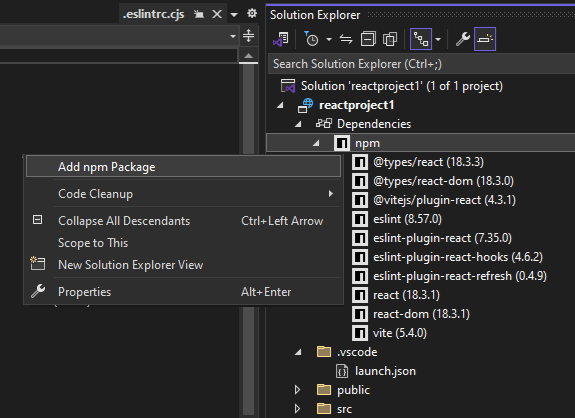
Task: Open the Pending Changes Filter clock icon
Action: 312,39
